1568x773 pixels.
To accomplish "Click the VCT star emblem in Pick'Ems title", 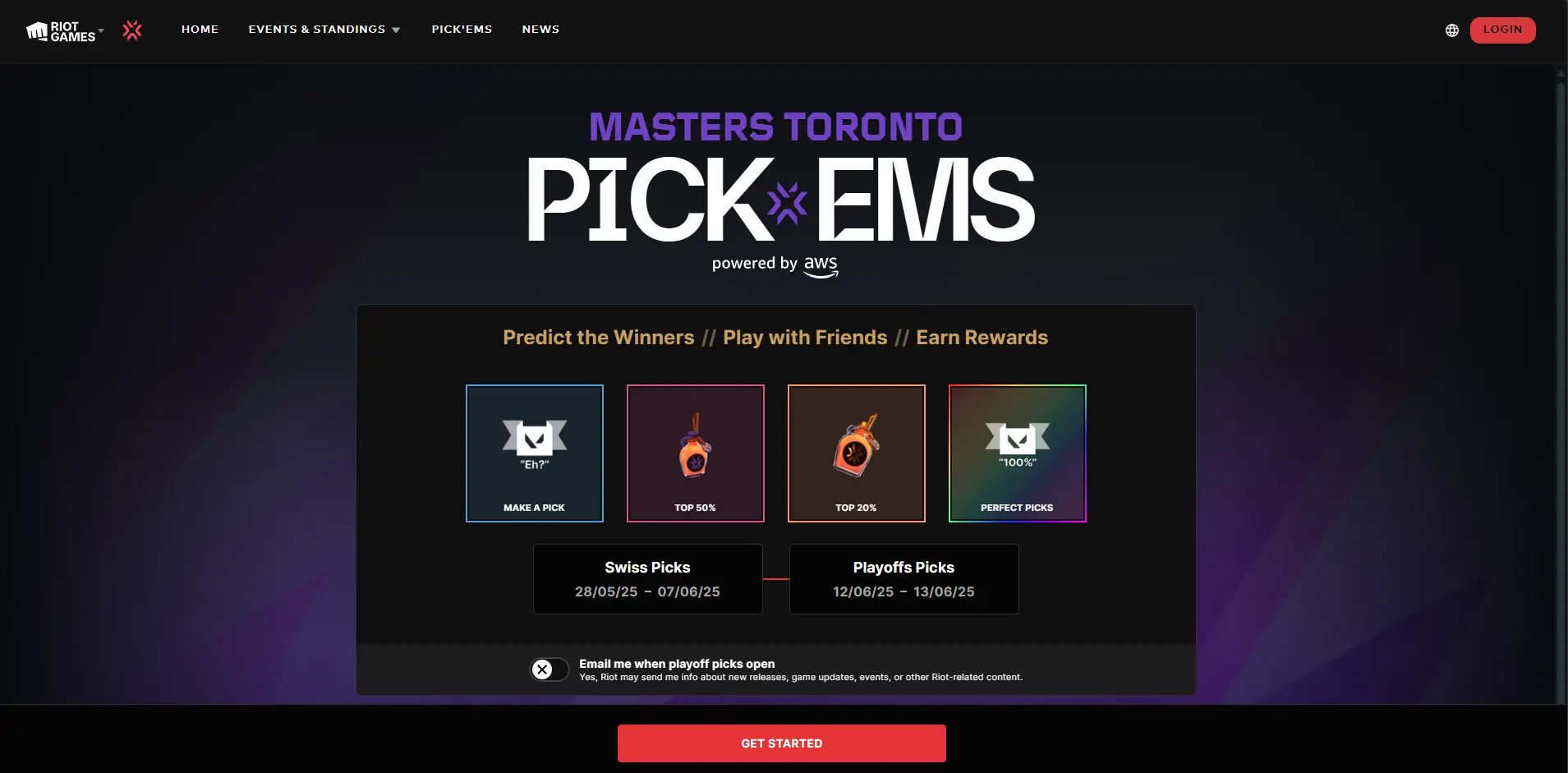I will (788, 204).
